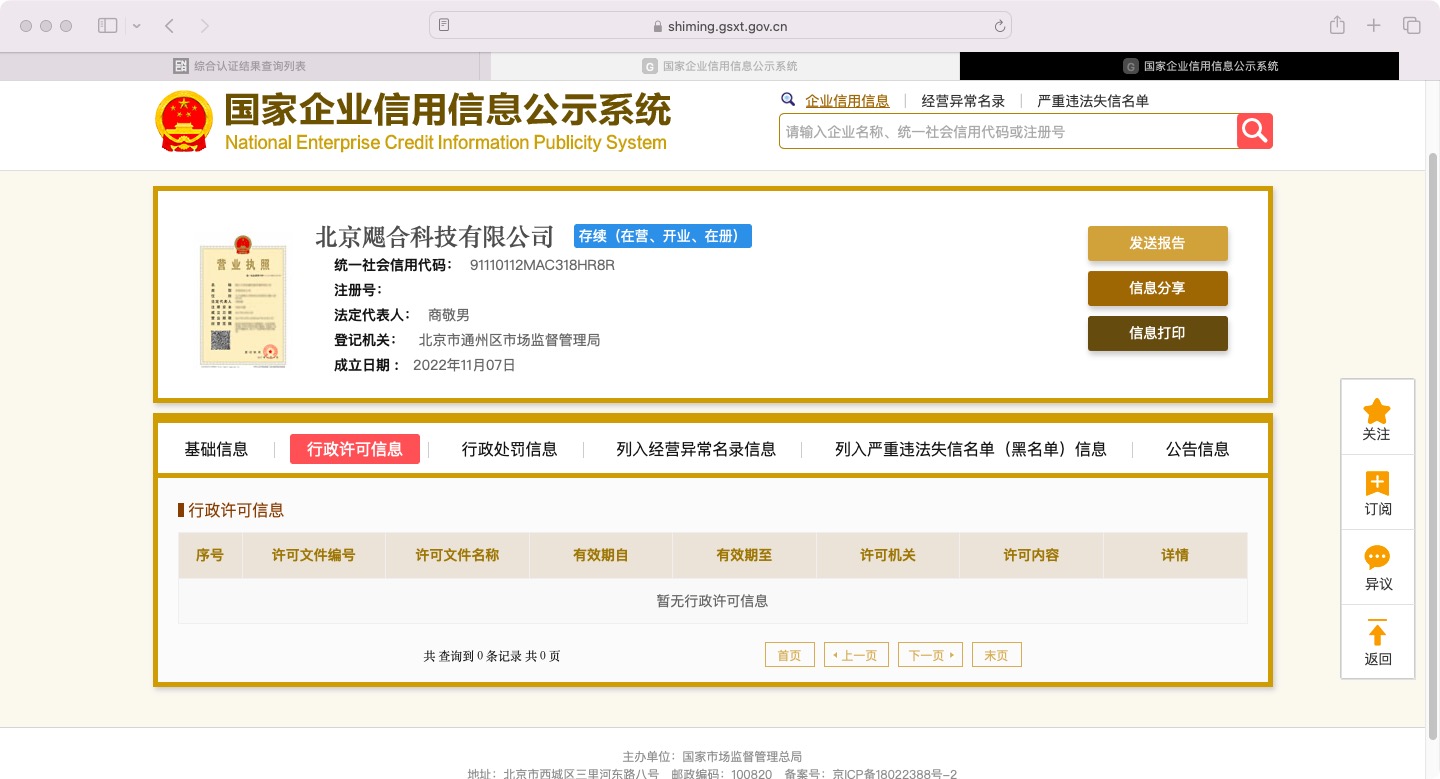The height and width of the screenshot is (779, 1440).
Task: Click the legal representative name 商敬男
Action: 449,315
